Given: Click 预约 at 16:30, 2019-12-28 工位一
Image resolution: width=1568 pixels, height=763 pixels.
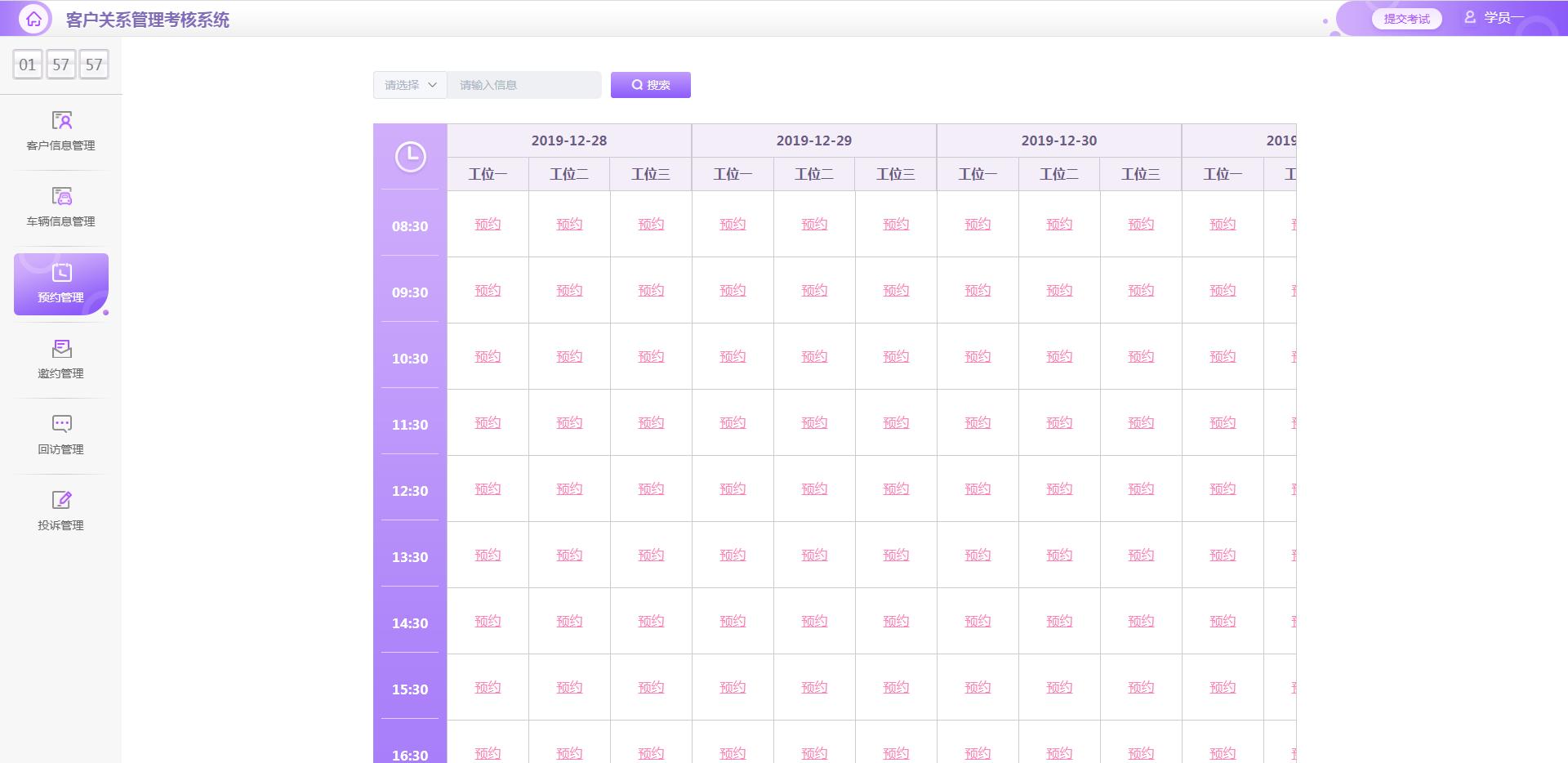Looking at the screenshot, I should 488,753.
